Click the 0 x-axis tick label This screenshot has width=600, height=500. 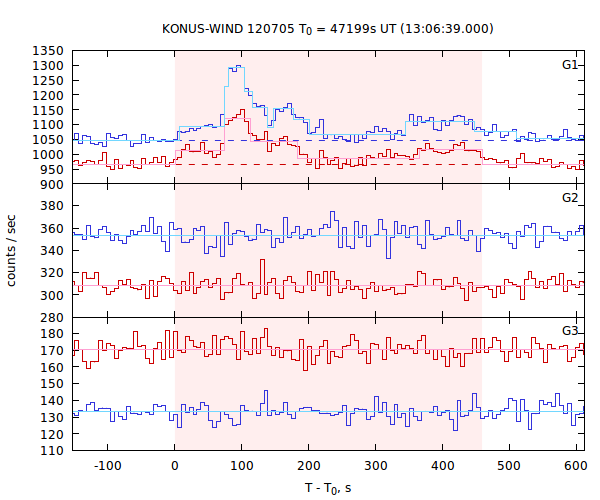[x=174, y=466]
